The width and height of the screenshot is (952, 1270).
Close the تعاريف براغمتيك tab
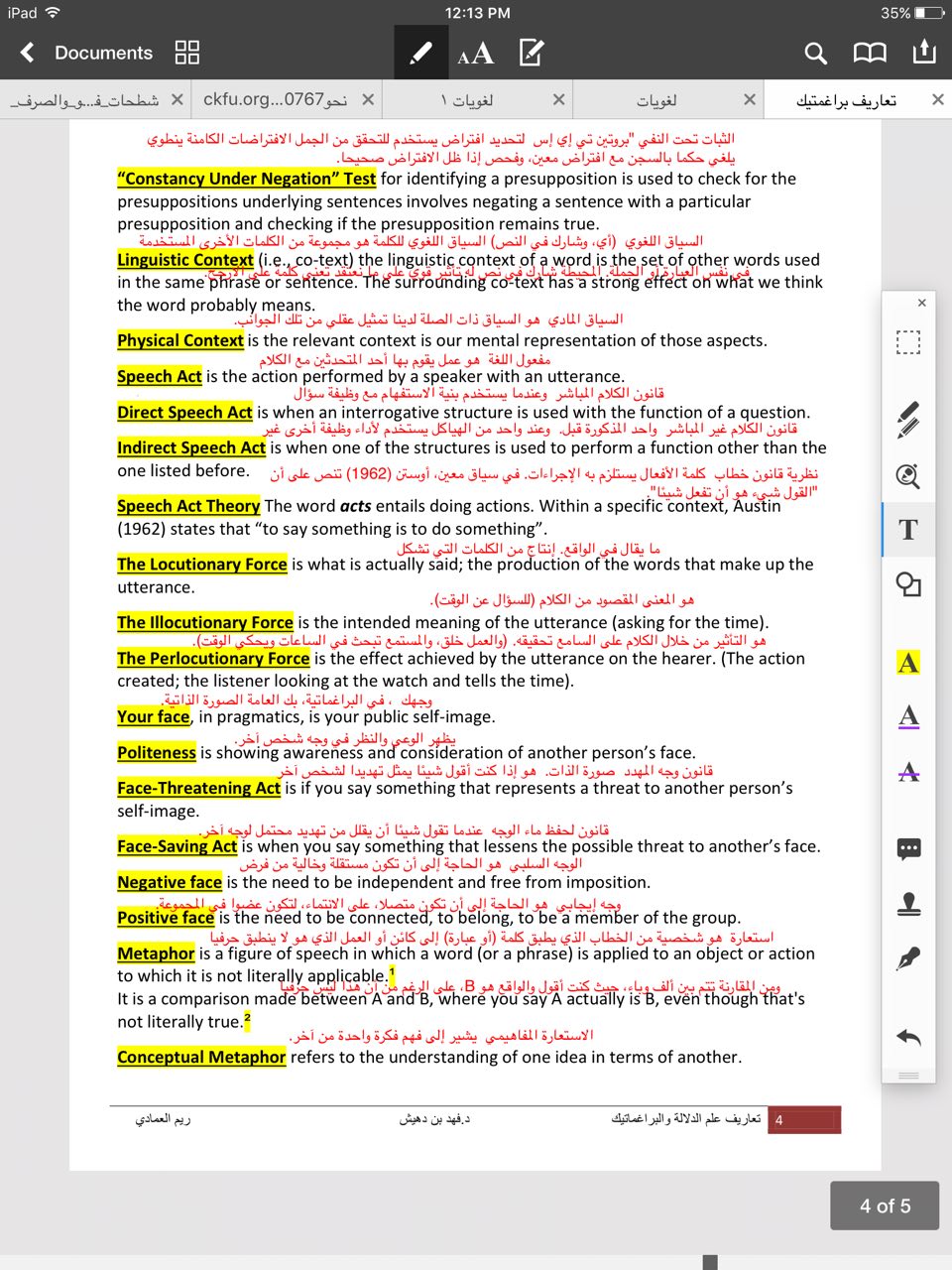click(938, 99)
